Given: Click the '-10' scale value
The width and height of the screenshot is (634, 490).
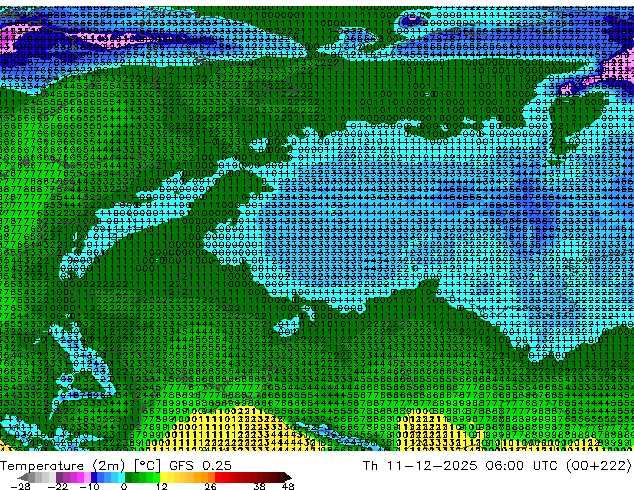Looking at the screenshot, I should tap(89, 486).
